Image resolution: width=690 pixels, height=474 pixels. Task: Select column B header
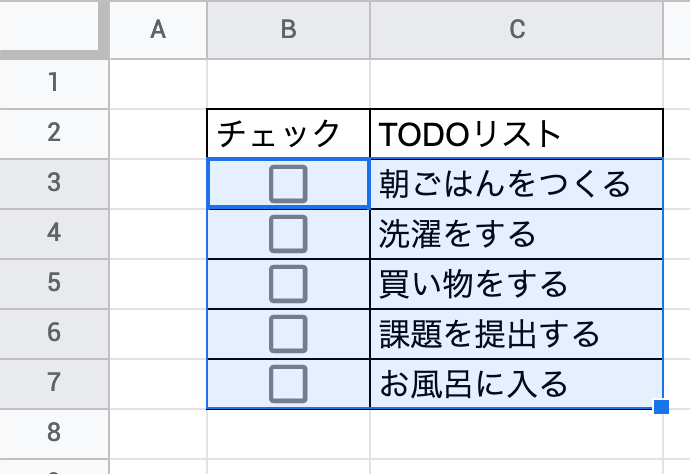[x=288, y=30]
